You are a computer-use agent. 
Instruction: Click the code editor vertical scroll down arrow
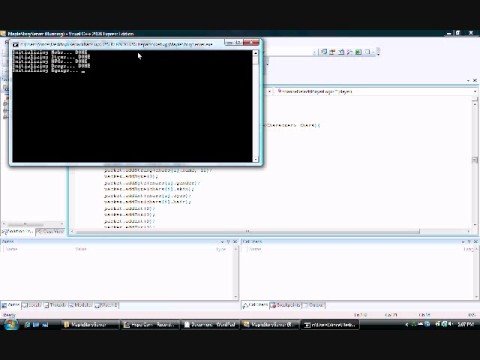coord(475,225)
